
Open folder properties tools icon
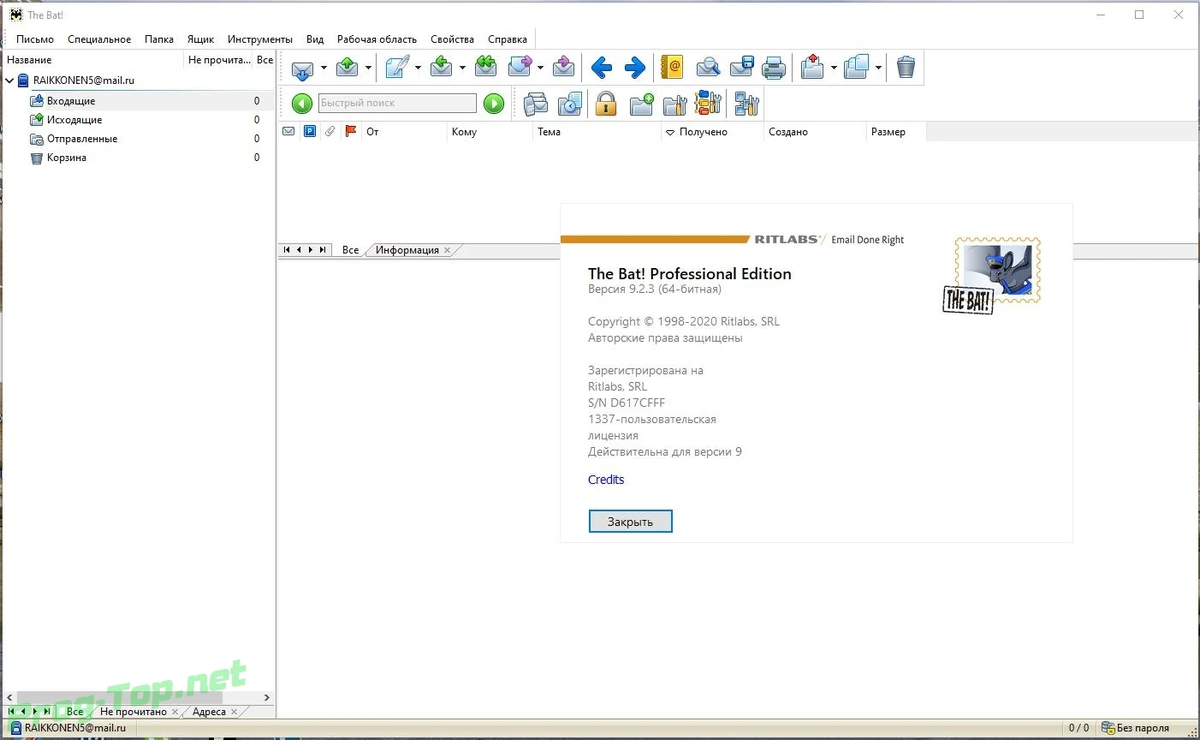pyautogui.click(x=675, y=103)
